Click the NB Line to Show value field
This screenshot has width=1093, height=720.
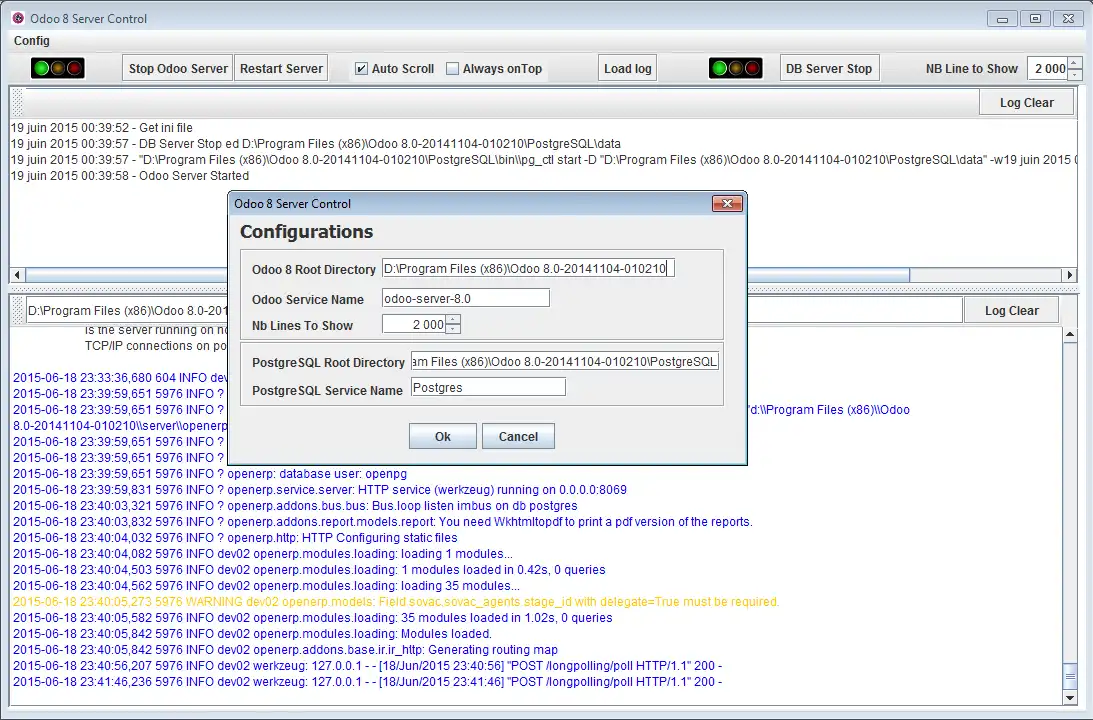1048,68
